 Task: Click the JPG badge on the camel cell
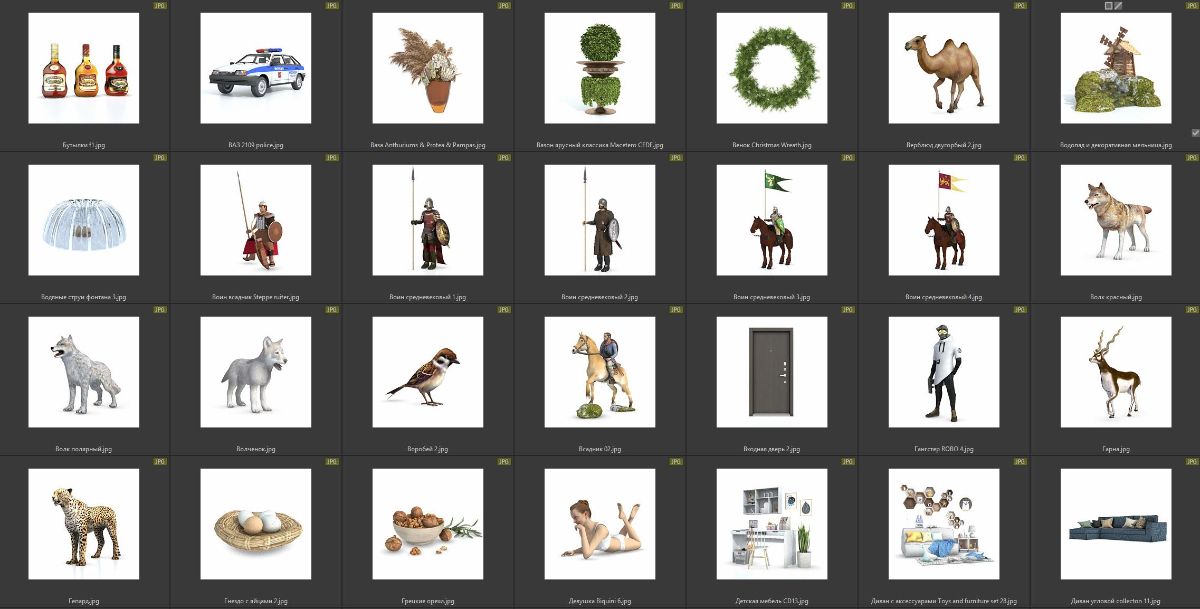pyautogui.click(x=1020, y=6)
